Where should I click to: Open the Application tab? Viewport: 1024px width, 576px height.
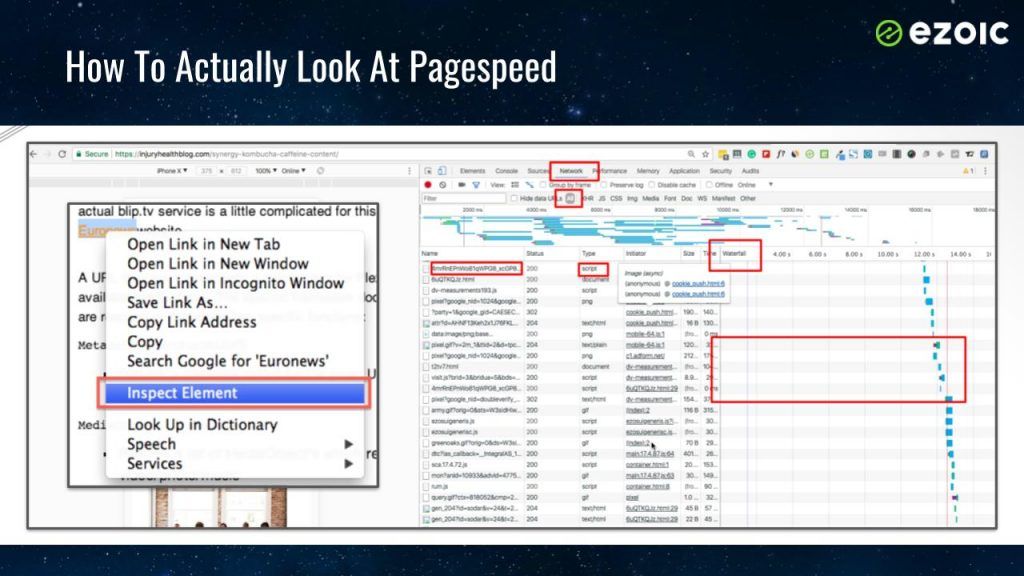click(x=684, y=171)
